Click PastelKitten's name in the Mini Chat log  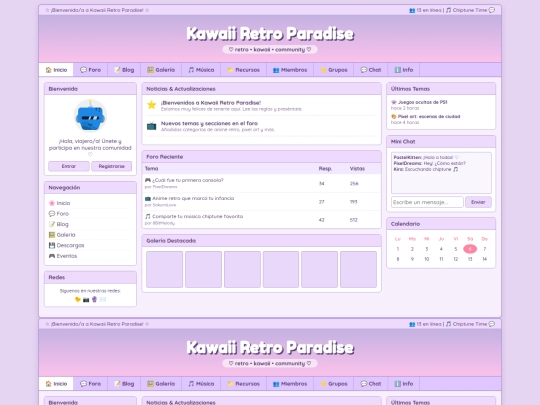tap(408, 157)
